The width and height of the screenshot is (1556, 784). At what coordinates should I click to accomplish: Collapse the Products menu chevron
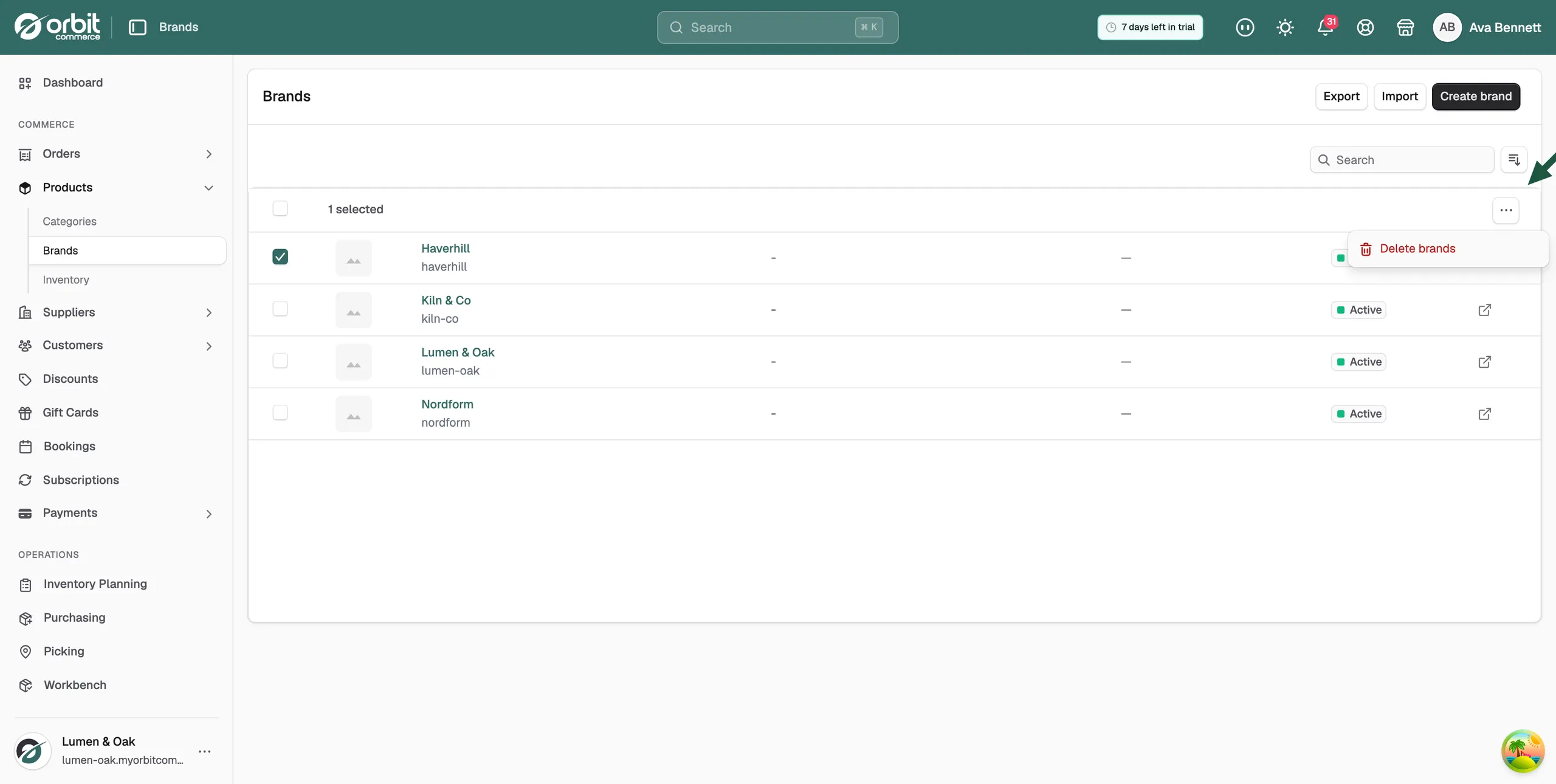tap(208, 188)
